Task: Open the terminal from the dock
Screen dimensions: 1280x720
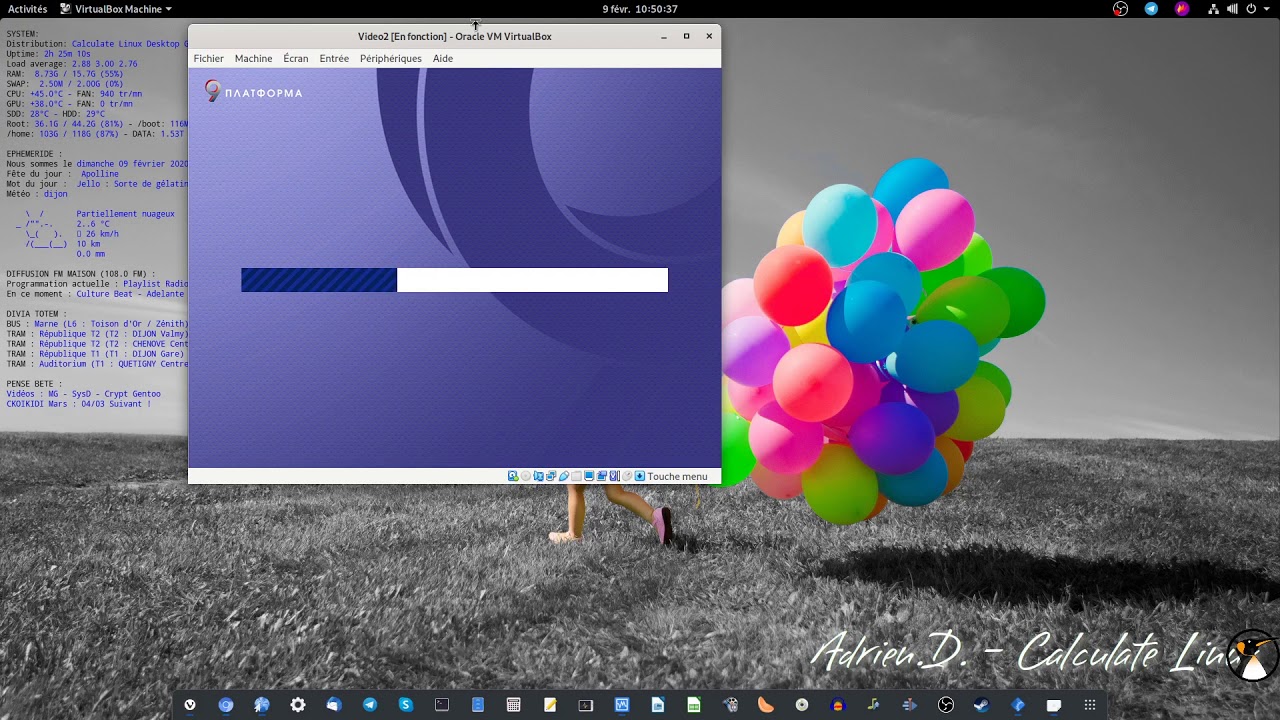Action: point(442,705)
